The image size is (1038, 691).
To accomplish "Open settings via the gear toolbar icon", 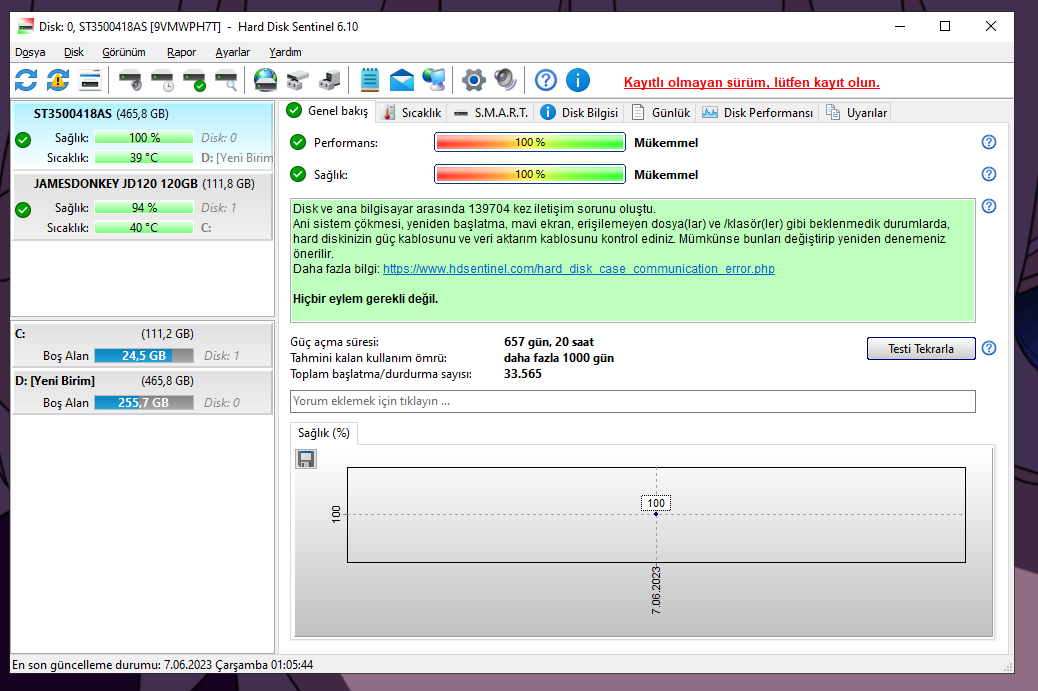I will pos(473,81).
